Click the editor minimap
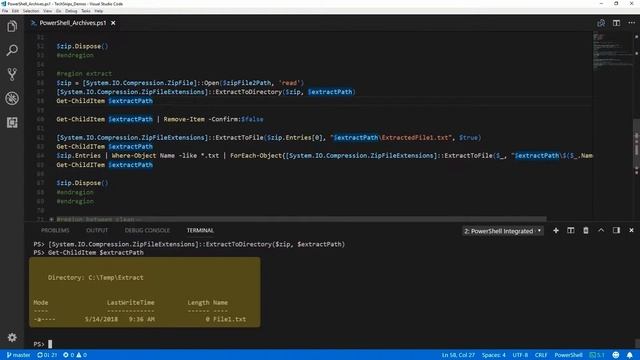This screenshot has width=640, height=360. [612, 51]
